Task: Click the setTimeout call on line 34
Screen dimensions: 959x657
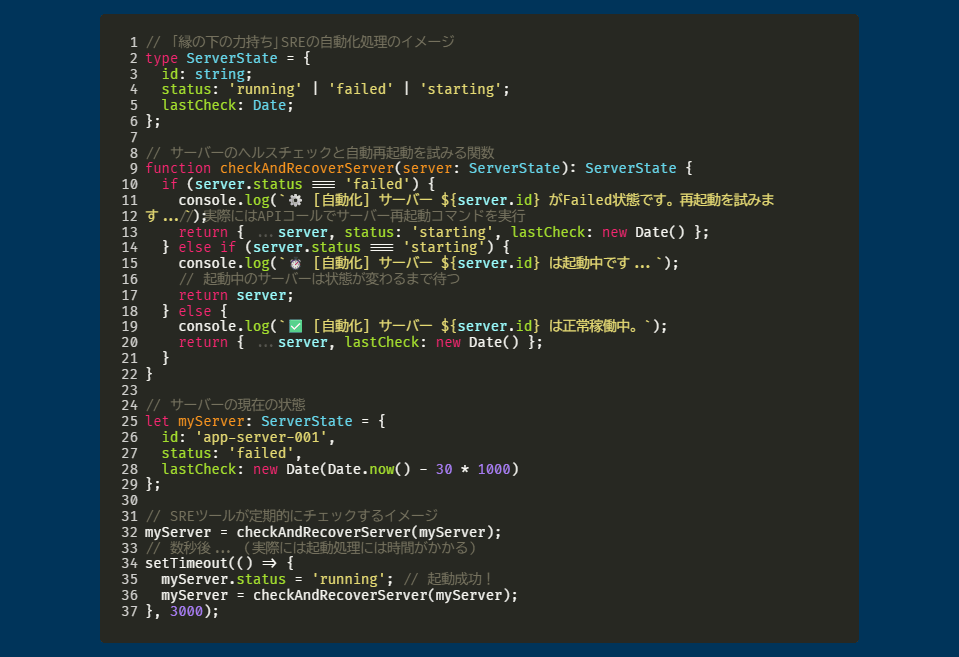Action: pos(186,563)
